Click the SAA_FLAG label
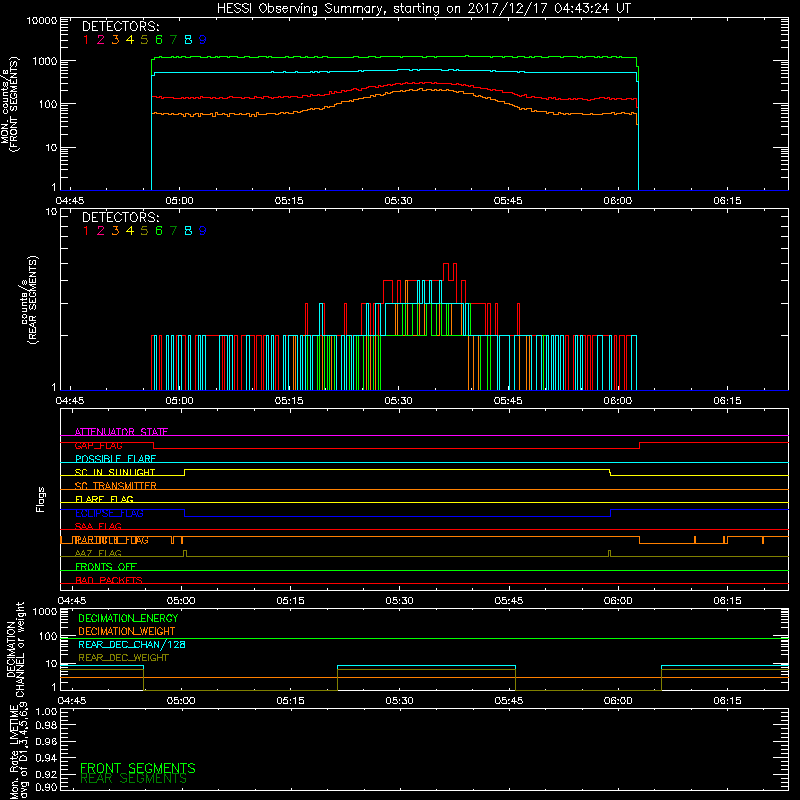 (x=98, y=526)
